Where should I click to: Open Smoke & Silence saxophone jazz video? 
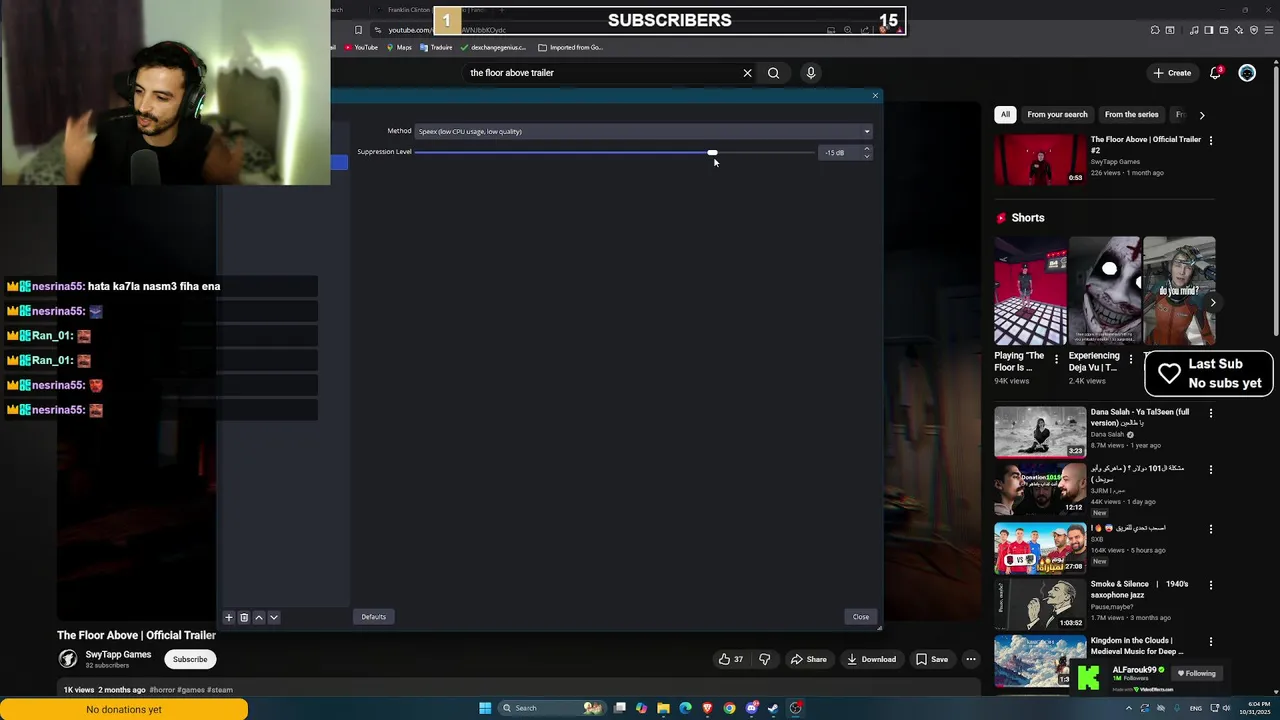tap(1040, 603)
